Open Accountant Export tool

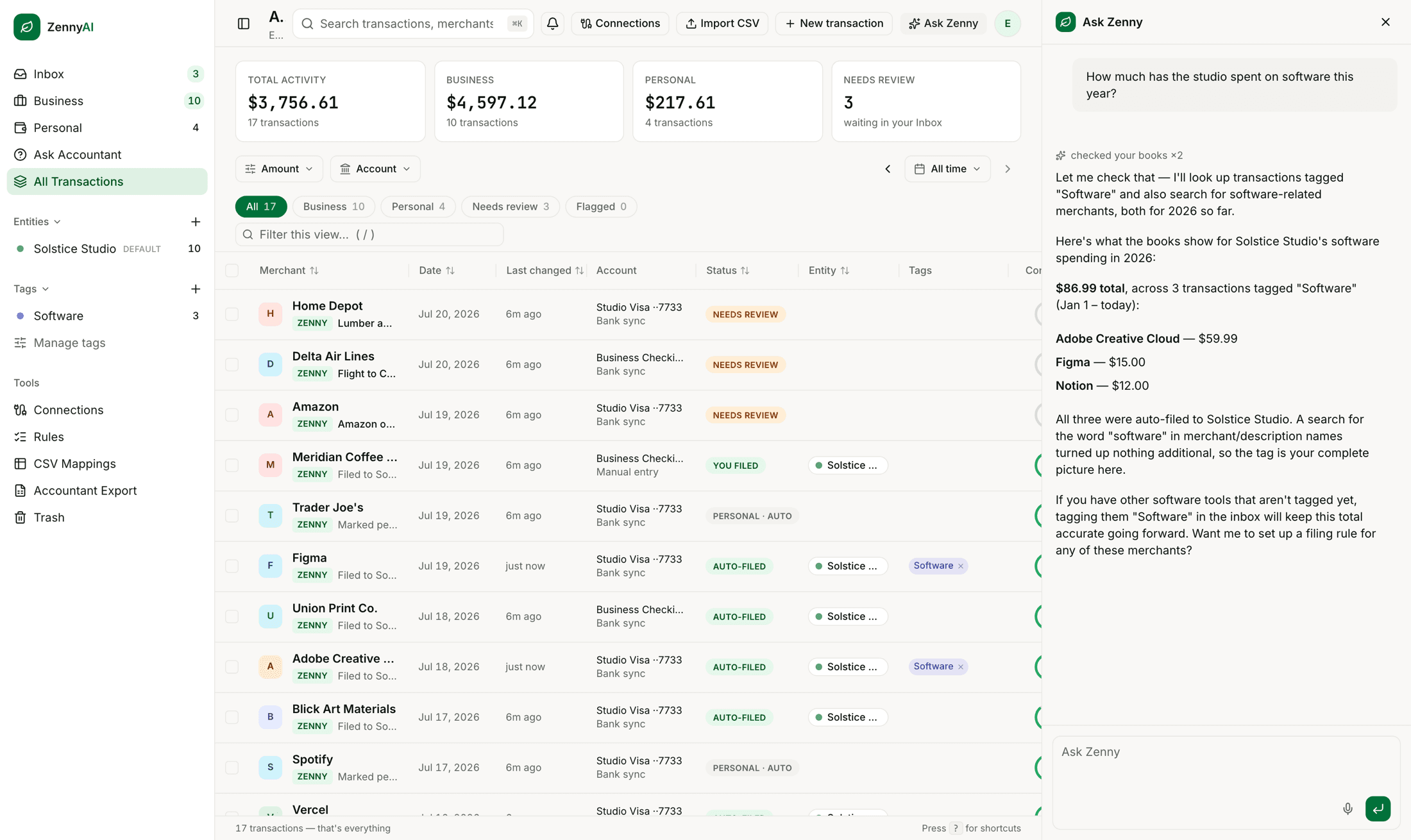(x=107, y=491)
